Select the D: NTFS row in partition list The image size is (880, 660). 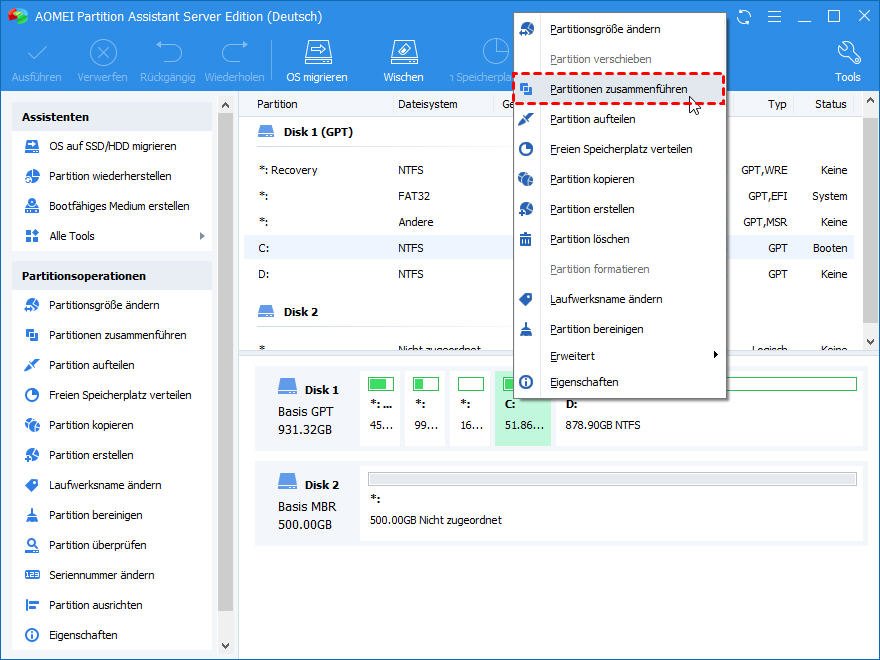point(548,274)
